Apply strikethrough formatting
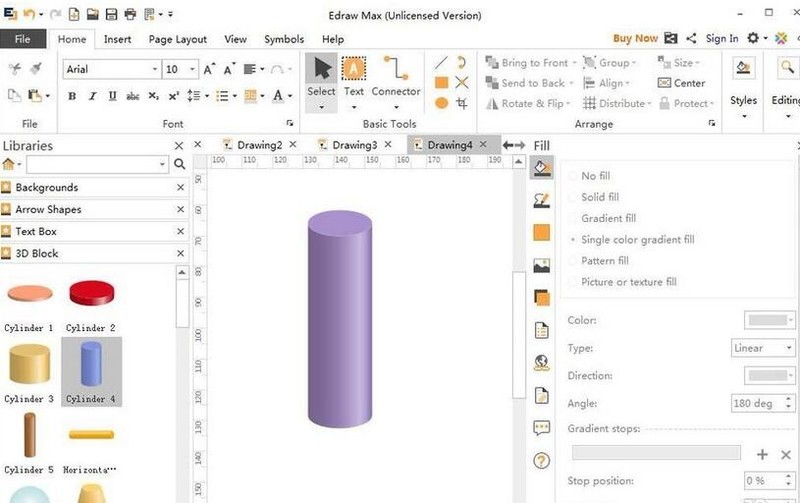 133,96
